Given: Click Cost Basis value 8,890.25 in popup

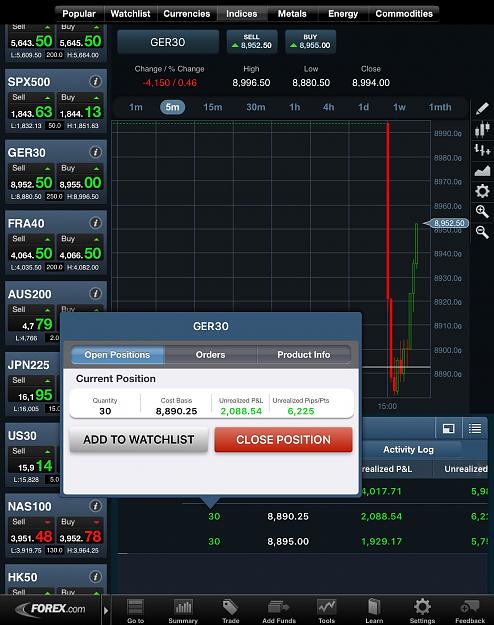Looking at the screenshot, I should pyautogui.click(x=176, y=411).
